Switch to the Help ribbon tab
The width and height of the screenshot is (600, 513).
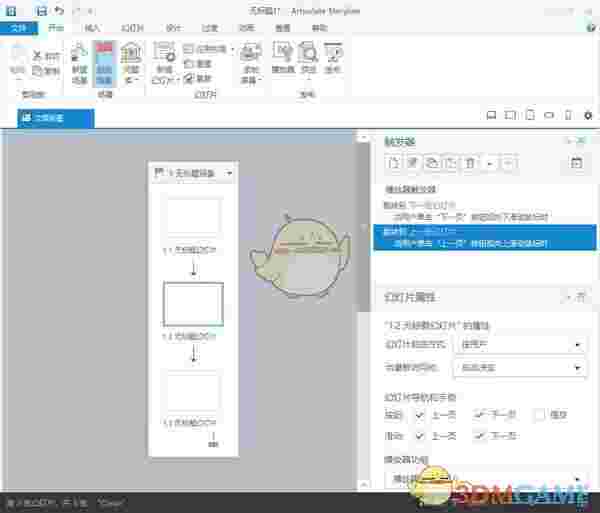click(x=320, y=28)
